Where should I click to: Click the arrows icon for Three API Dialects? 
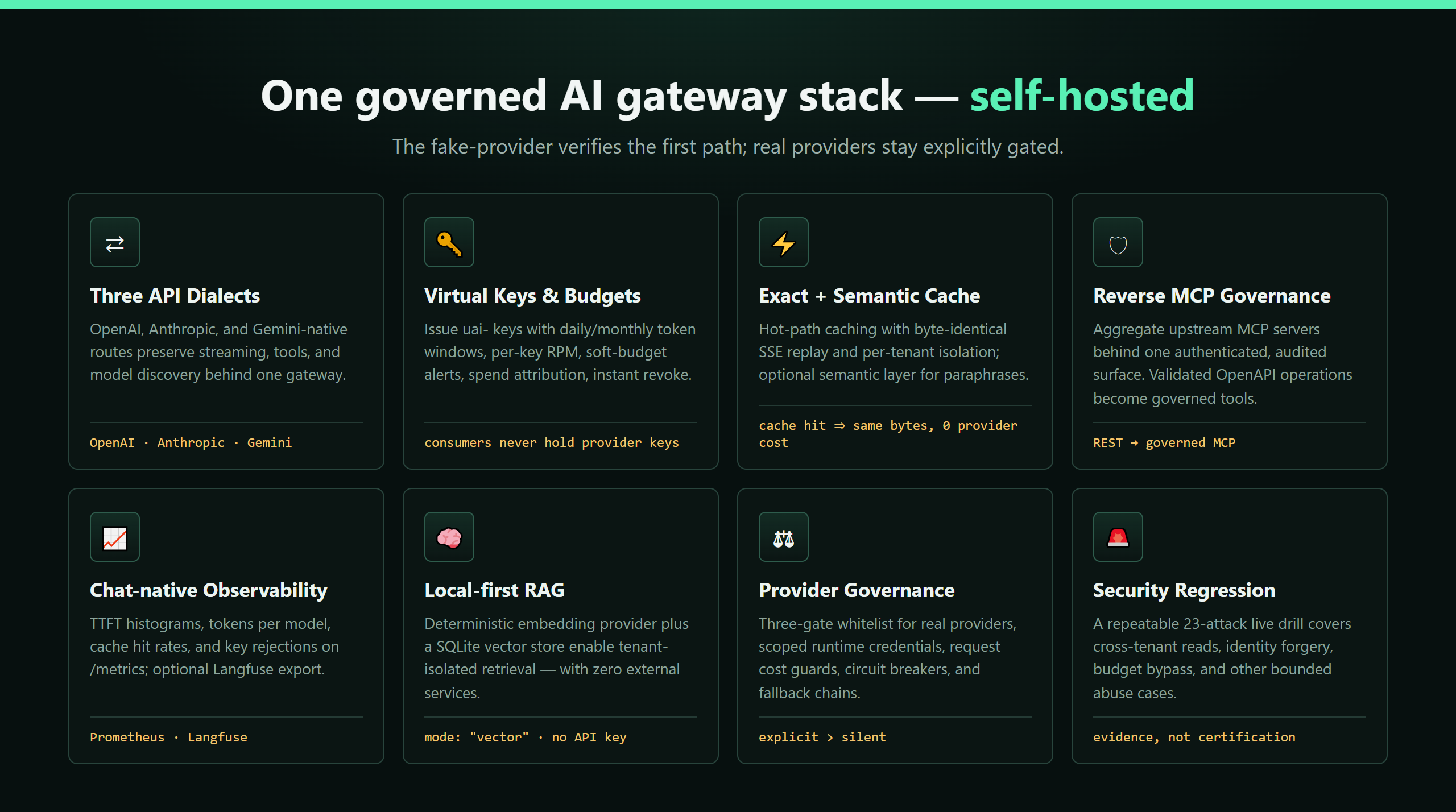click(x=115, y=242)
